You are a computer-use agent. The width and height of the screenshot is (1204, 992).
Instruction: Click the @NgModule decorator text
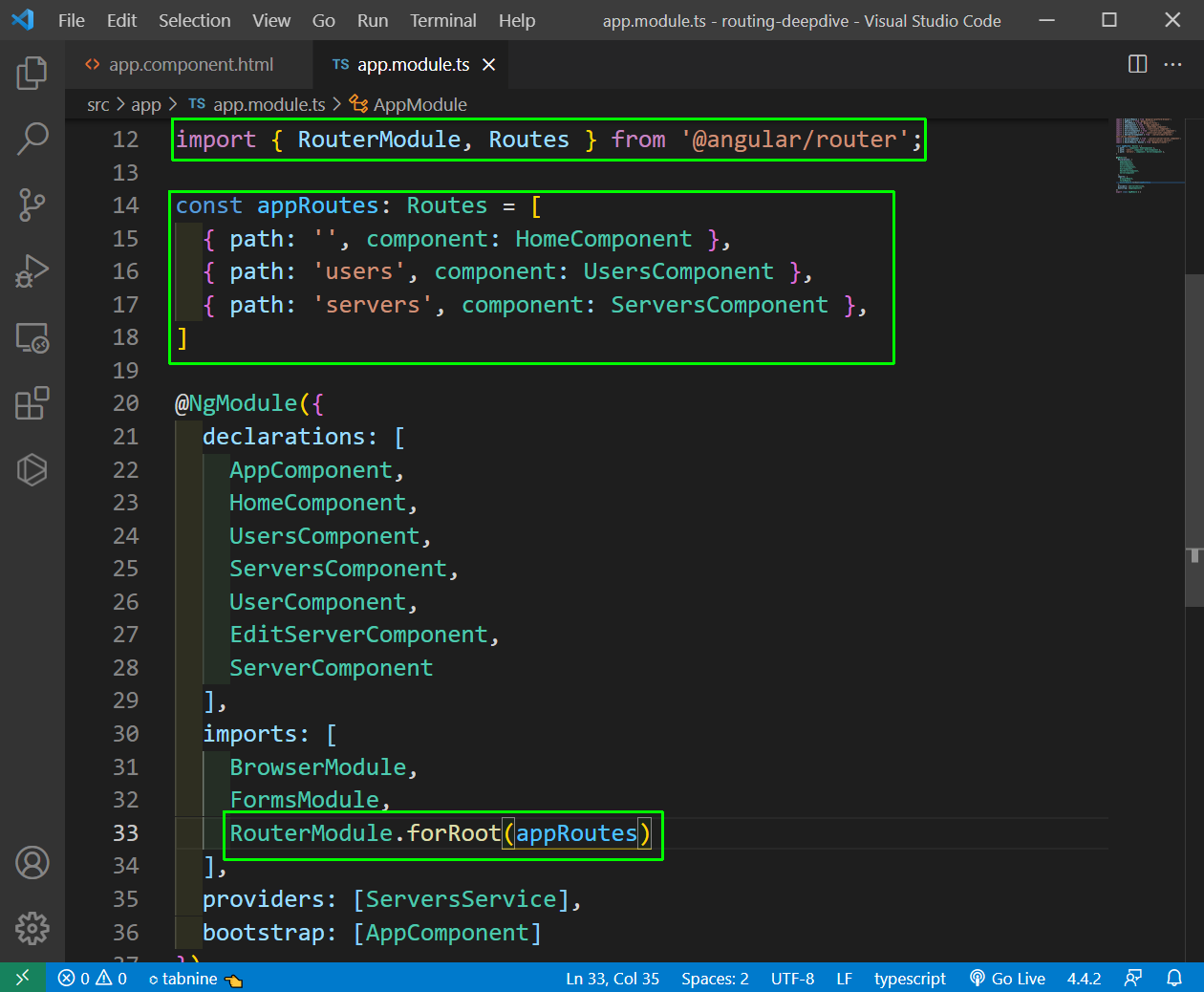[x=236, y=403]
